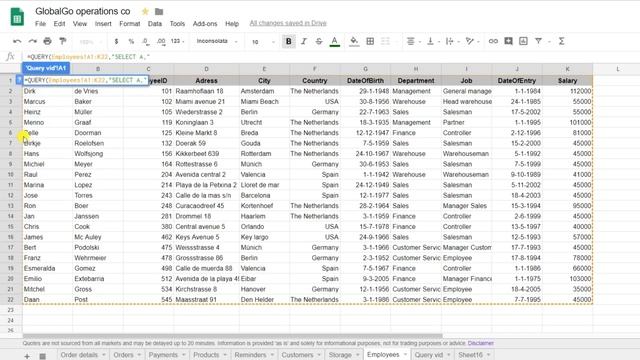This screenshot has width=640, height=360.
Task: Open the font size dropdown
Action: (262, 42)
